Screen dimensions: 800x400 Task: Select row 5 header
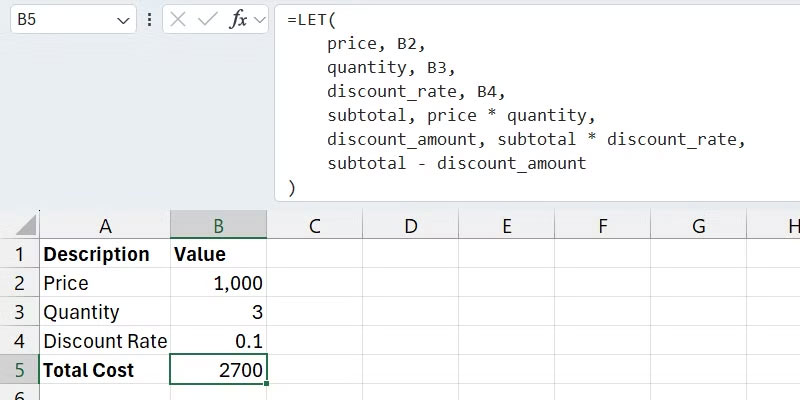[19, 370]
